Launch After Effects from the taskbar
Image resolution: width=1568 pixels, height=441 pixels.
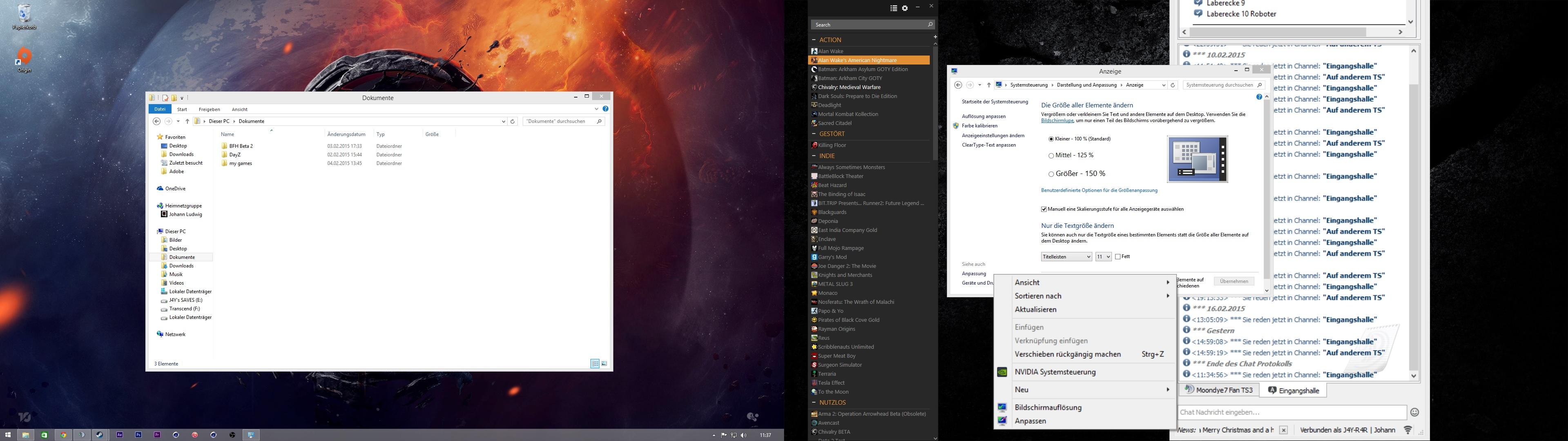(x=120, y=435)
